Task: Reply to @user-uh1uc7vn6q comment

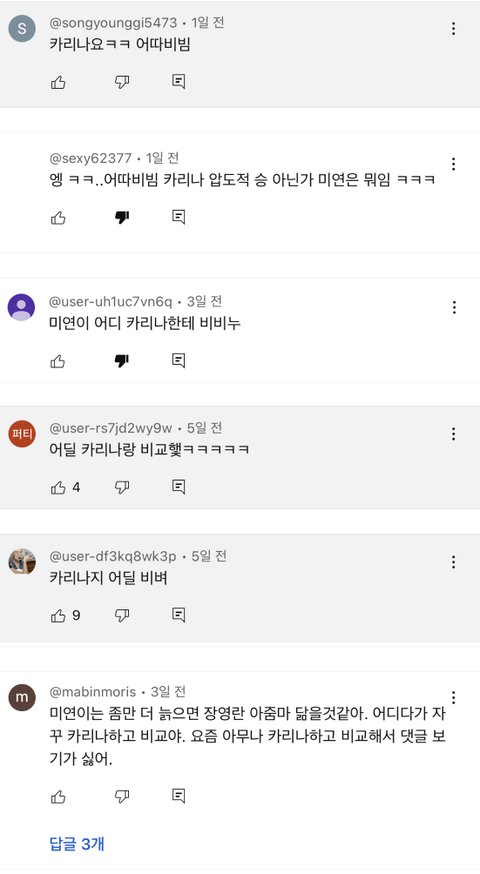Action: pyautogui.click(x=178, y=361)
